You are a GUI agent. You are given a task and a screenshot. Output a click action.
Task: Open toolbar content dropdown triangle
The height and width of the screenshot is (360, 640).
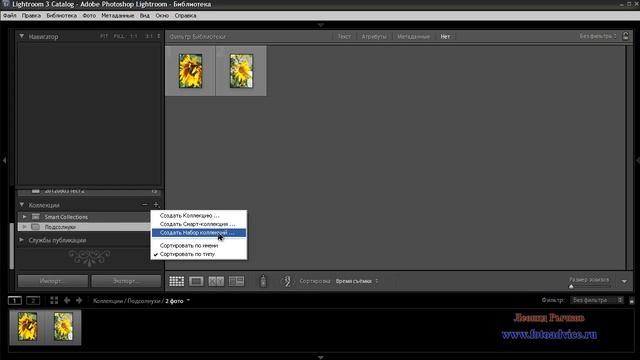pyautogui.click(x=624, y=281)
